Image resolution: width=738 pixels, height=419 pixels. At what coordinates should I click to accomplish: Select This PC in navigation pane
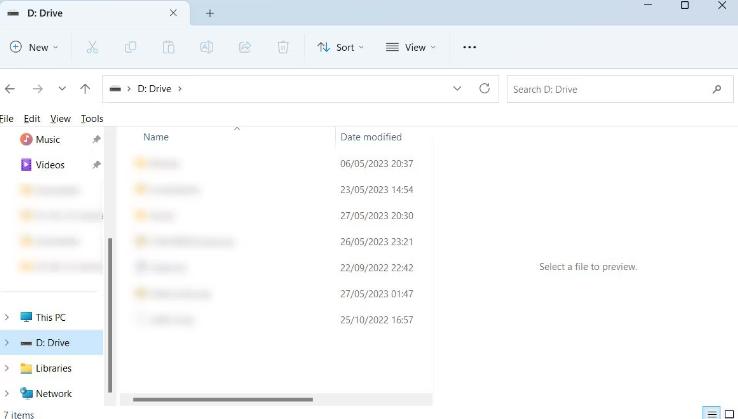51,317
